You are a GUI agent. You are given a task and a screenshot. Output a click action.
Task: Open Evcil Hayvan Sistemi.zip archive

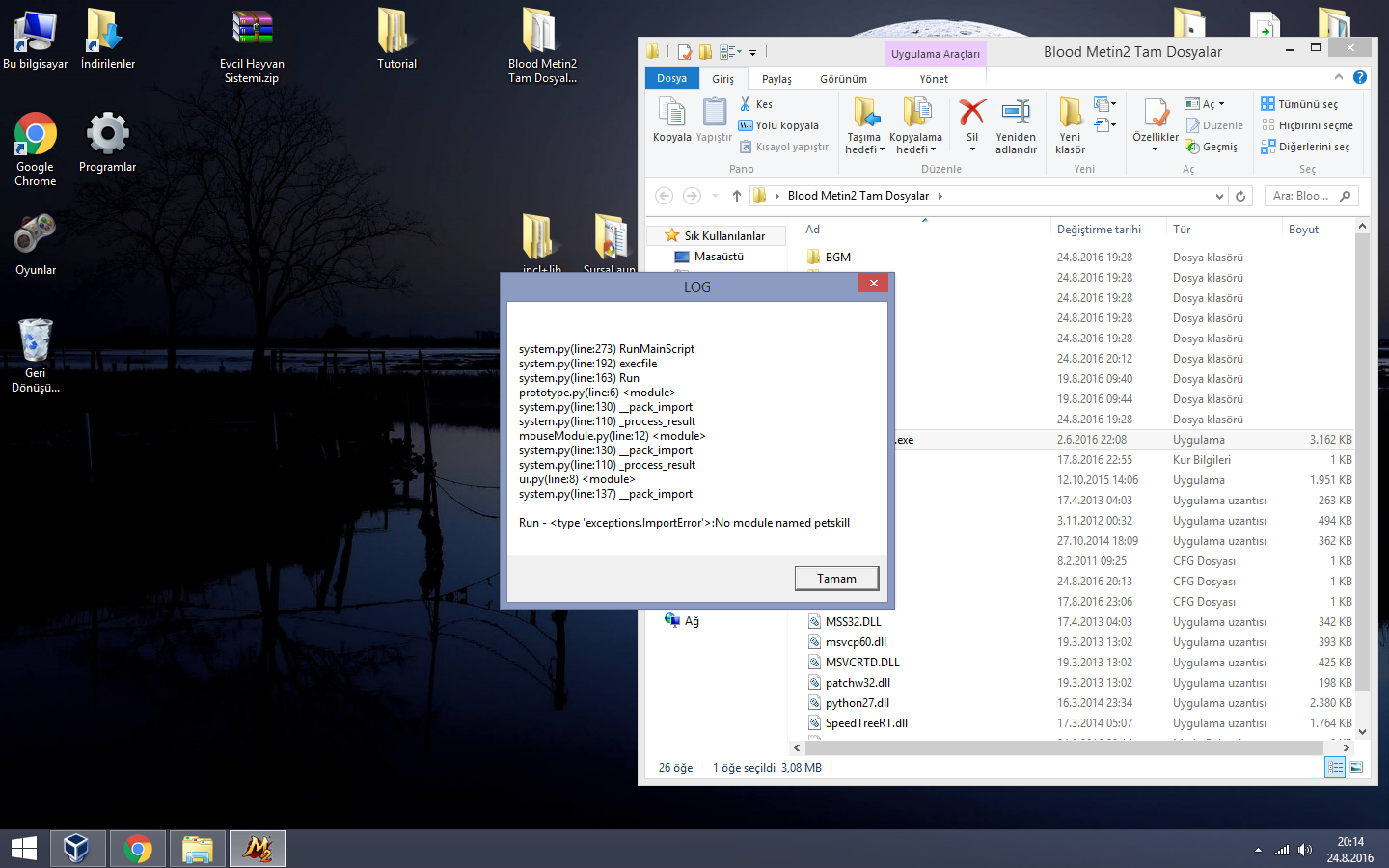[252, 46]
